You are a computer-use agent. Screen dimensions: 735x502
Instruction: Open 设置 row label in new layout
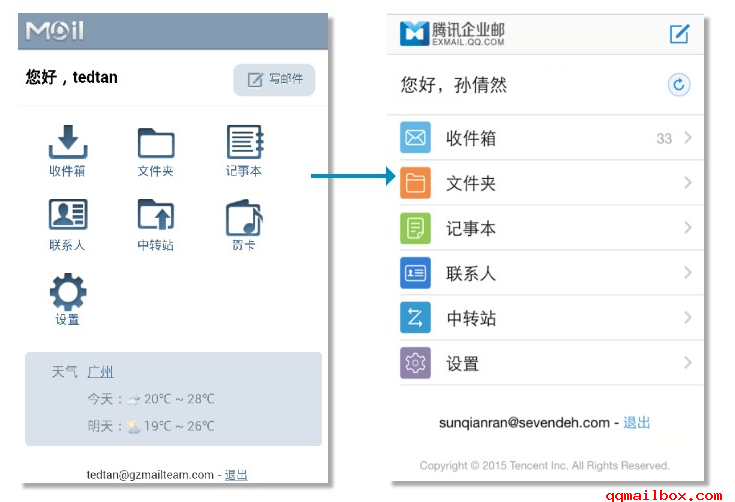(x=462, y=364)
